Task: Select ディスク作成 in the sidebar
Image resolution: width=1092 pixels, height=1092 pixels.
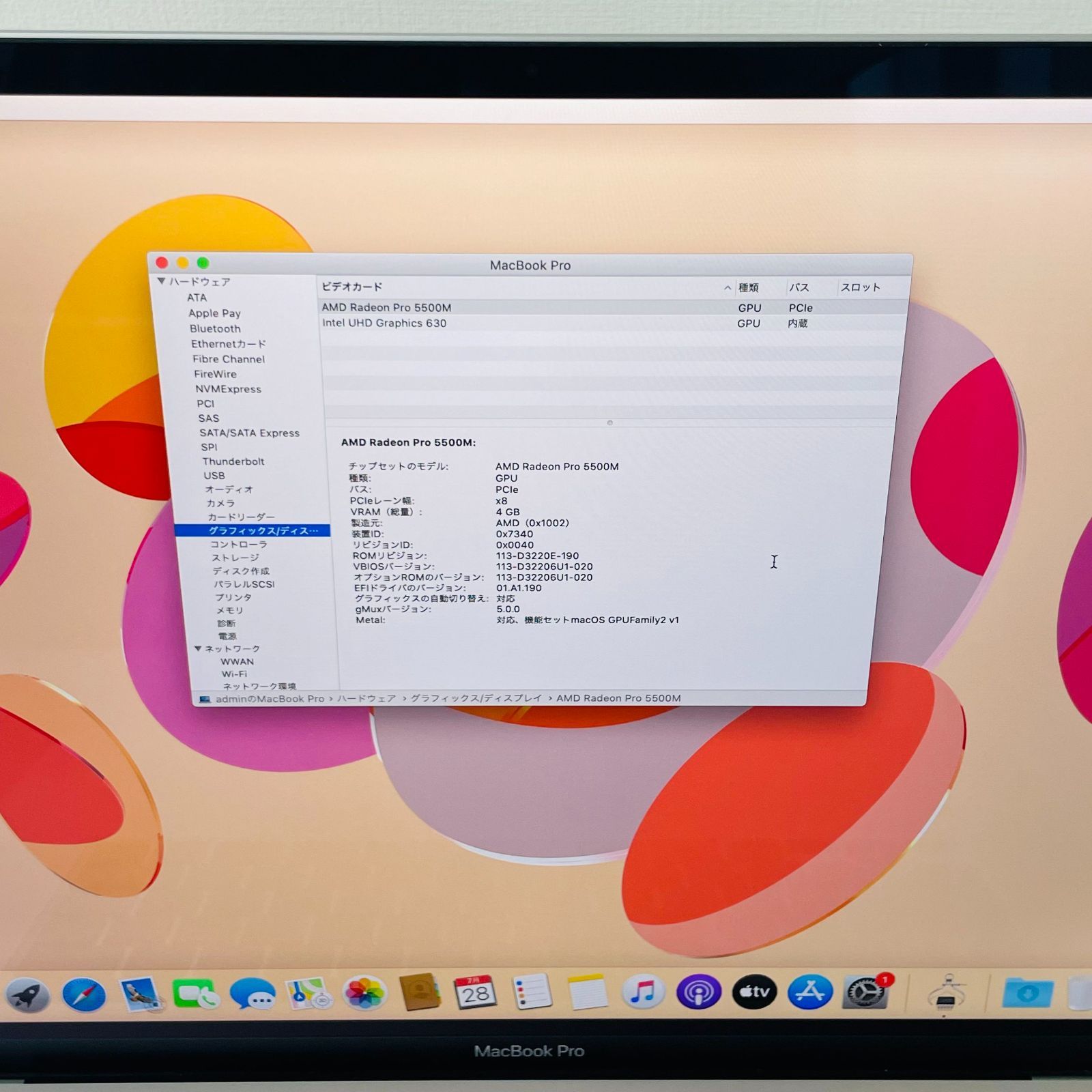Action: click(241, 571)
